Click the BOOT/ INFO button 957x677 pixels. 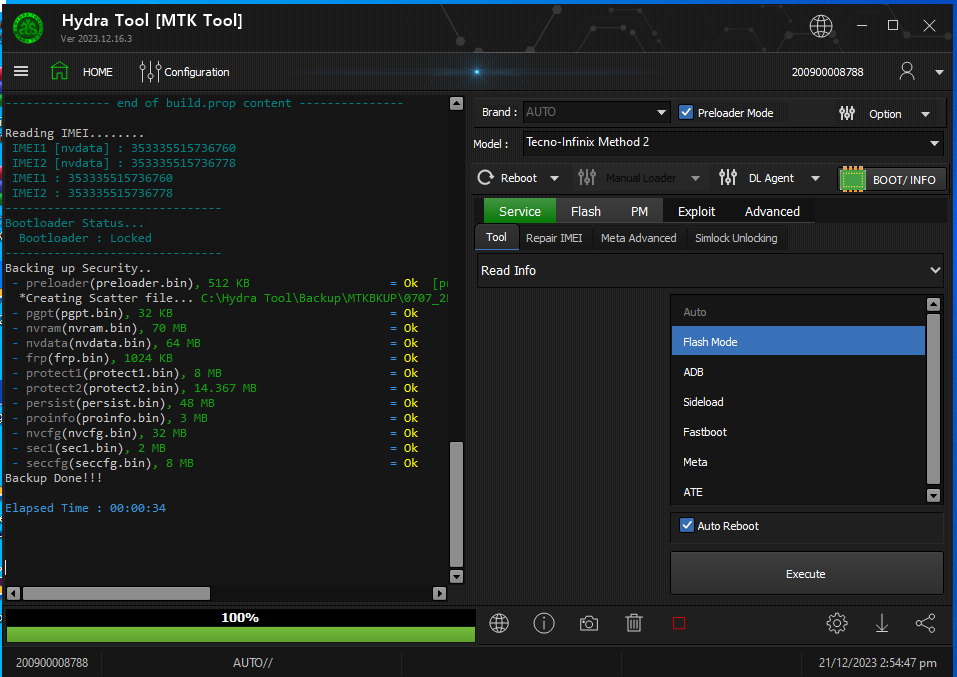pyautogui.click(x=892, y=179)
